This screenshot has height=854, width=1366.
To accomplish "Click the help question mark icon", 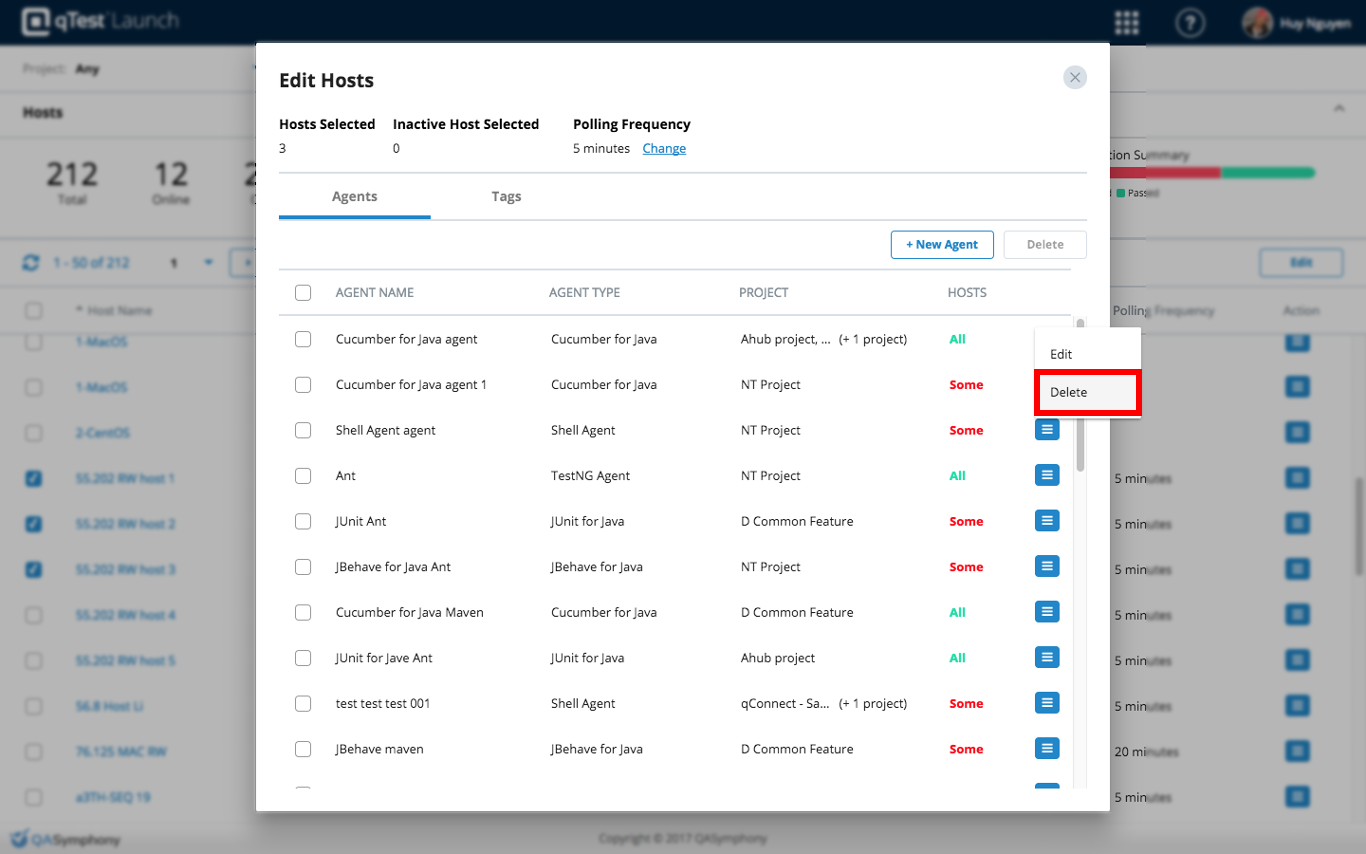I will pos(1189,23).
